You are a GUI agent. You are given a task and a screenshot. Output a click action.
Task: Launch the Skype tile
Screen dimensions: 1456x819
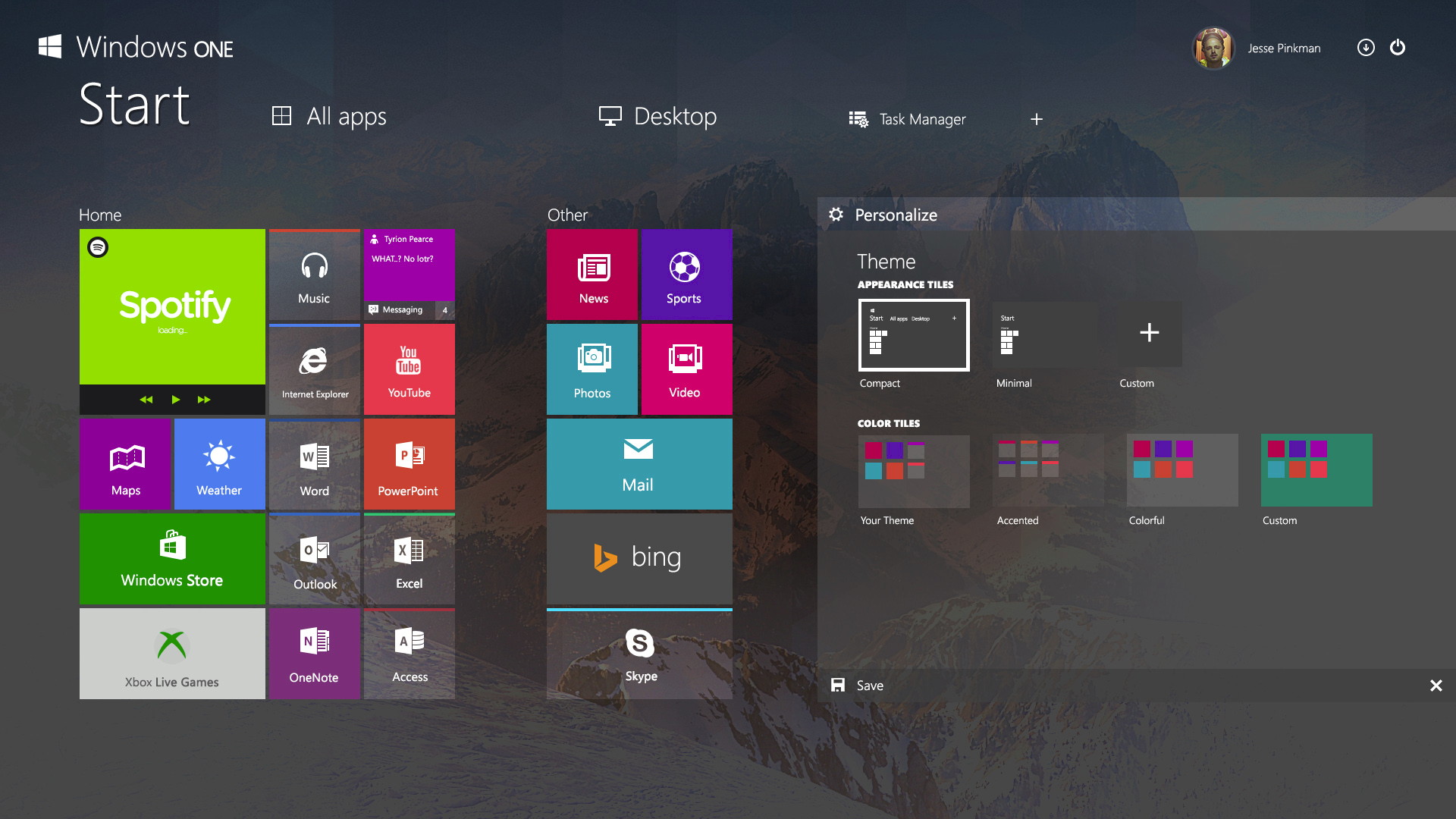(639, 654)
